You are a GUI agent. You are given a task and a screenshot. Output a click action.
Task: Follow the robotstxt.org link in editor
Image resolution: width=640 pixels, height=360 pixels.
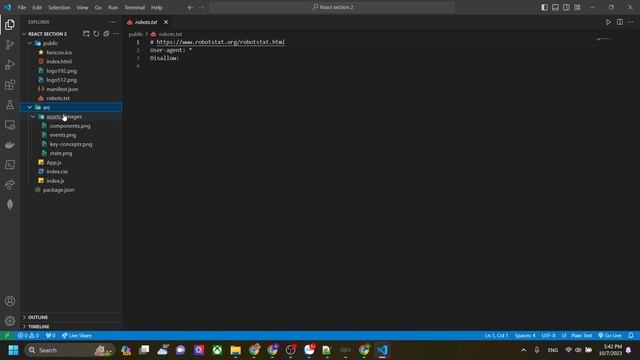221,42
